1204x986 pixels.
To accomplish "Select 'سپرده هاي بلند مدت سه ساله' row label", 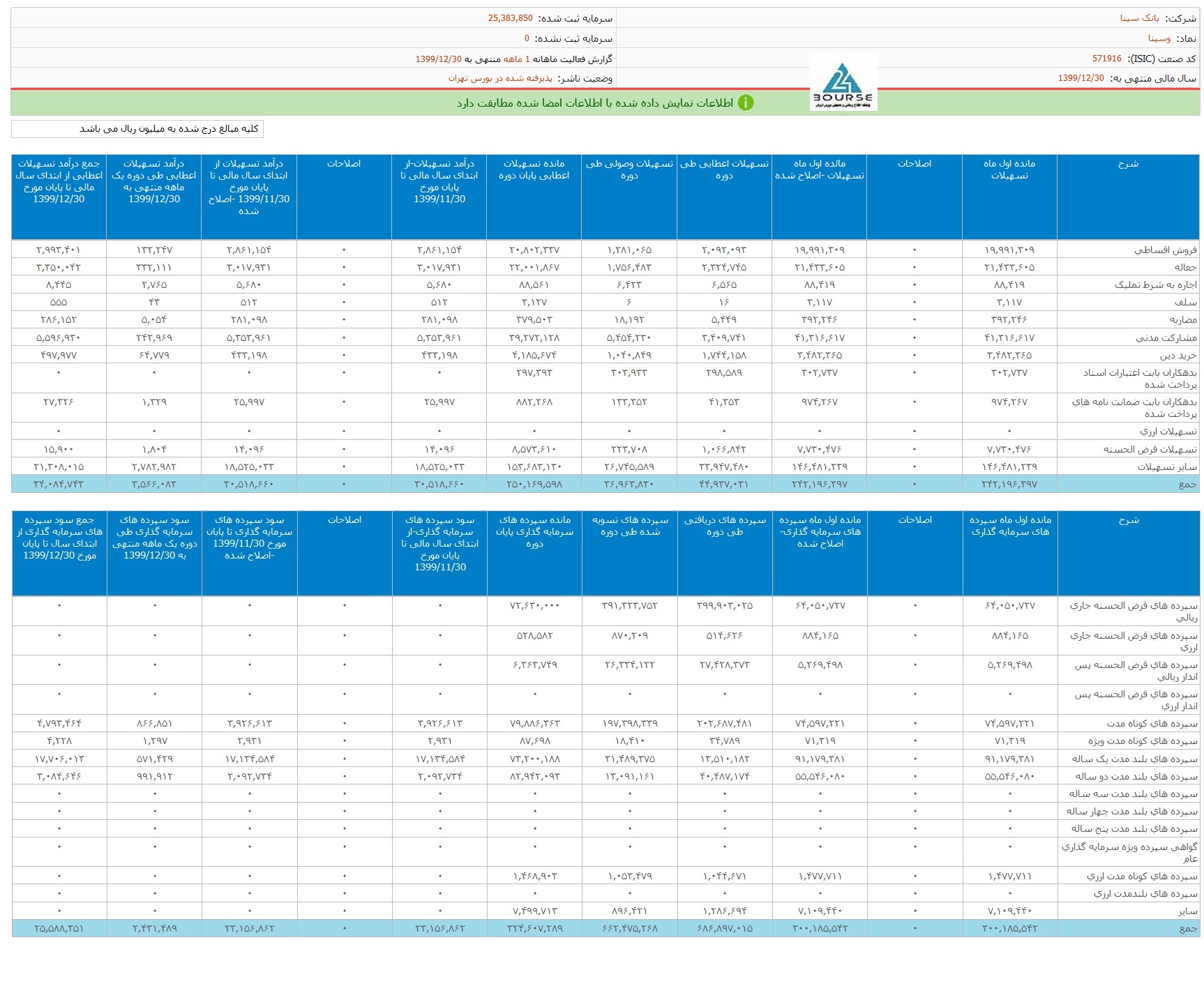I will click(x=1134, y=794).
